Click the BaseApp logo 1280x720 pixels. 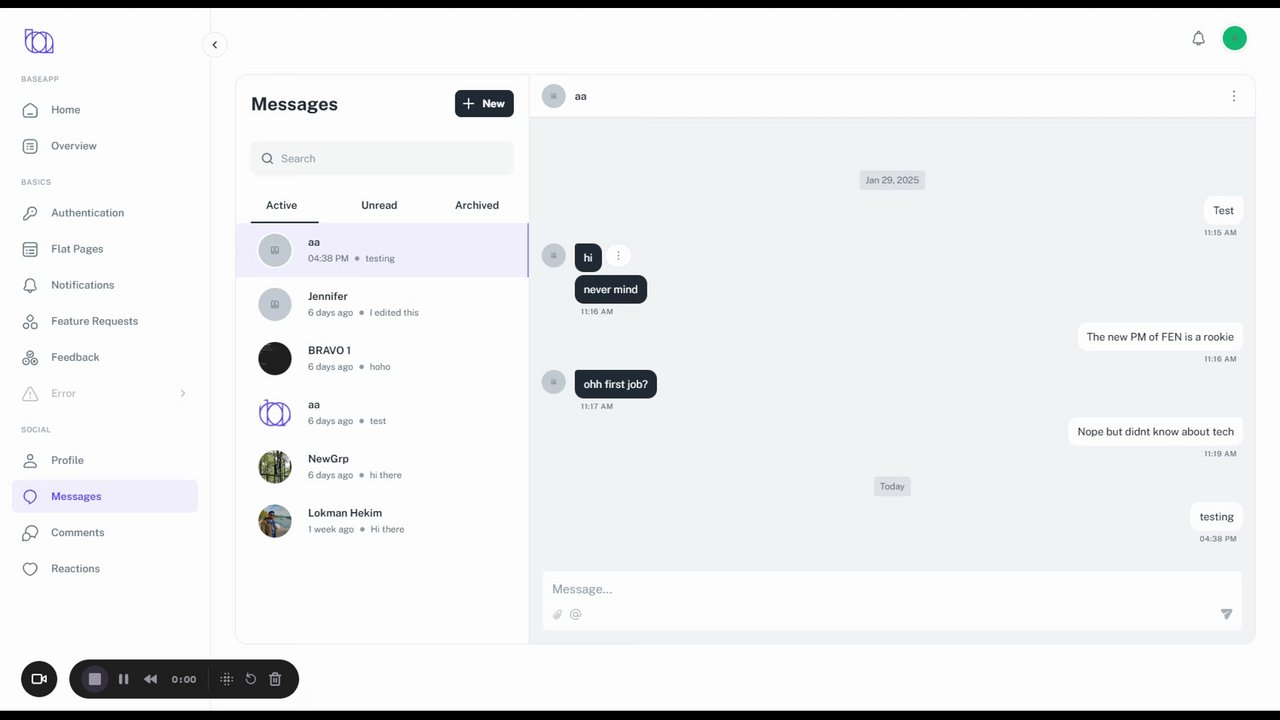[39, 41]
